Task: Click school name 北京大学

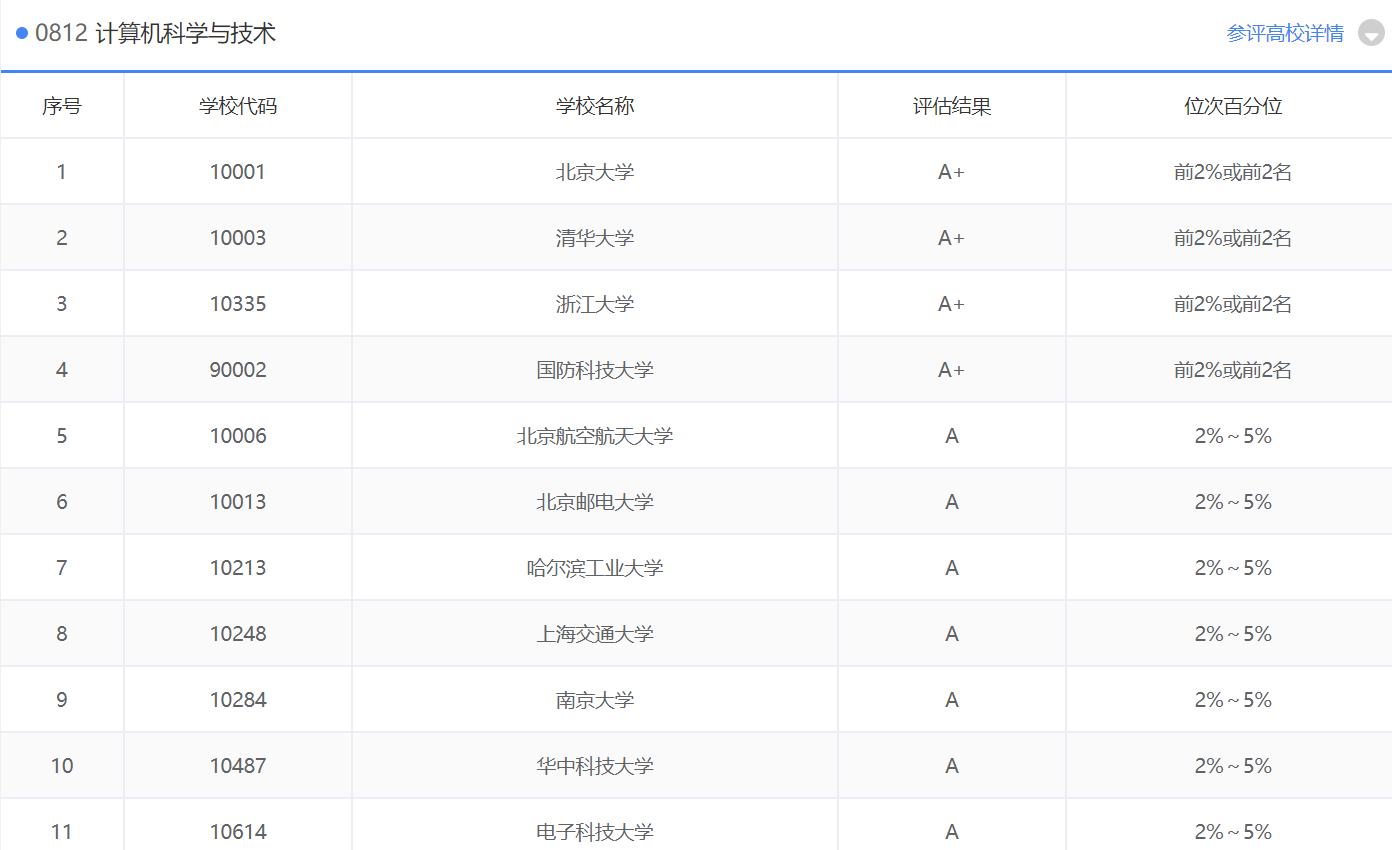Action: coord(595,172)
